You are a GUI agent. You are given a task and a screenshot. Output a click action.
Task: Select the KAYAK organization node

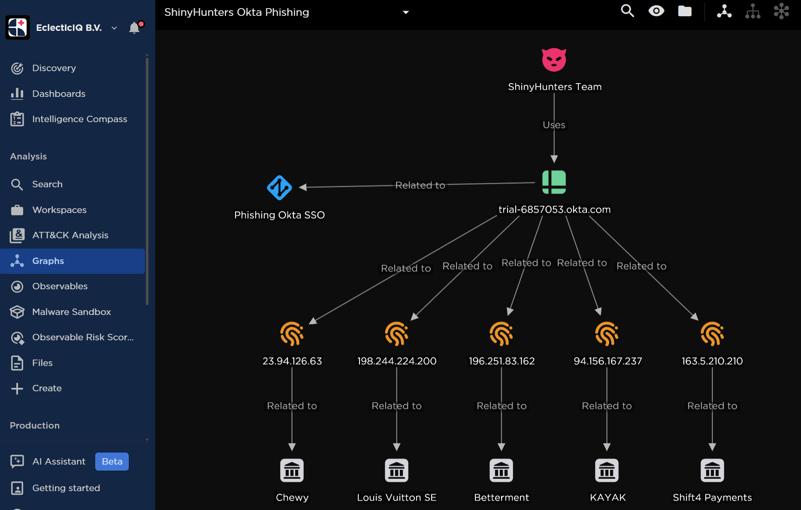[x=607, y=471]
